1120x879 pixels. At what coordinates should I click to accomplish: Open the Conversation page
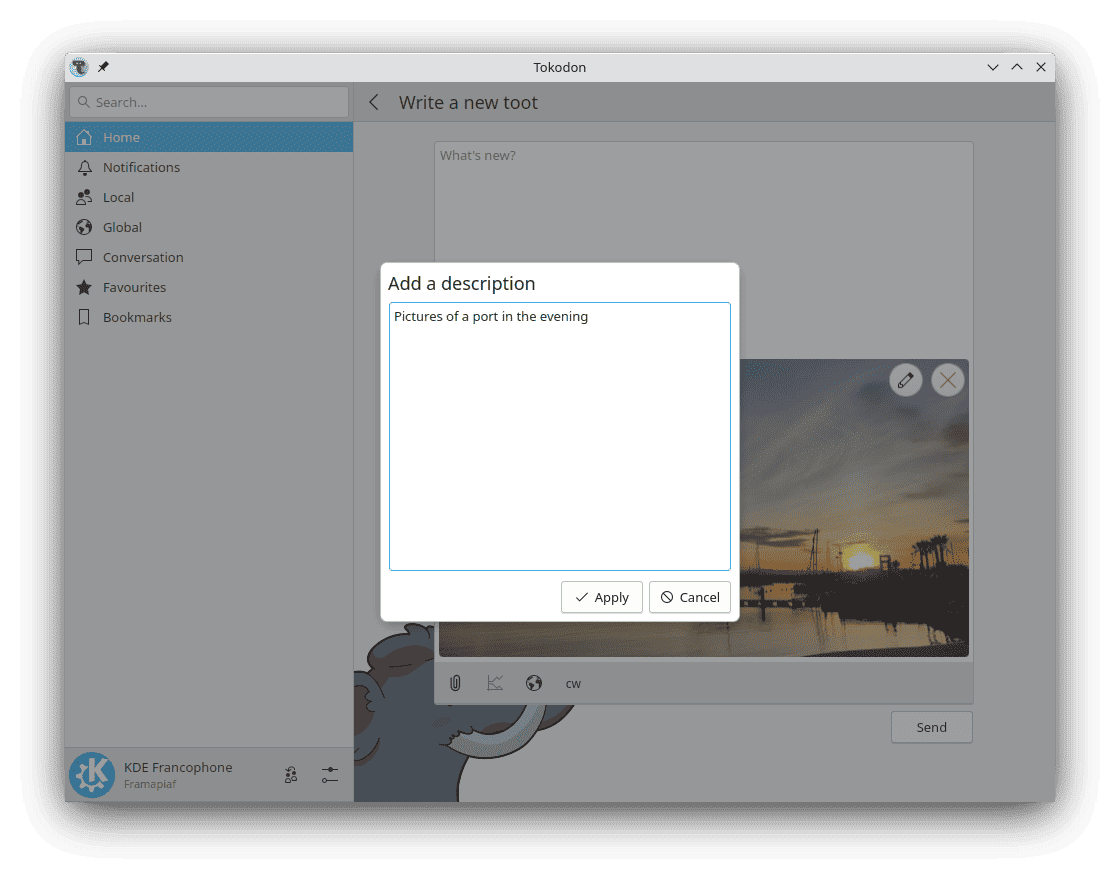209,257
